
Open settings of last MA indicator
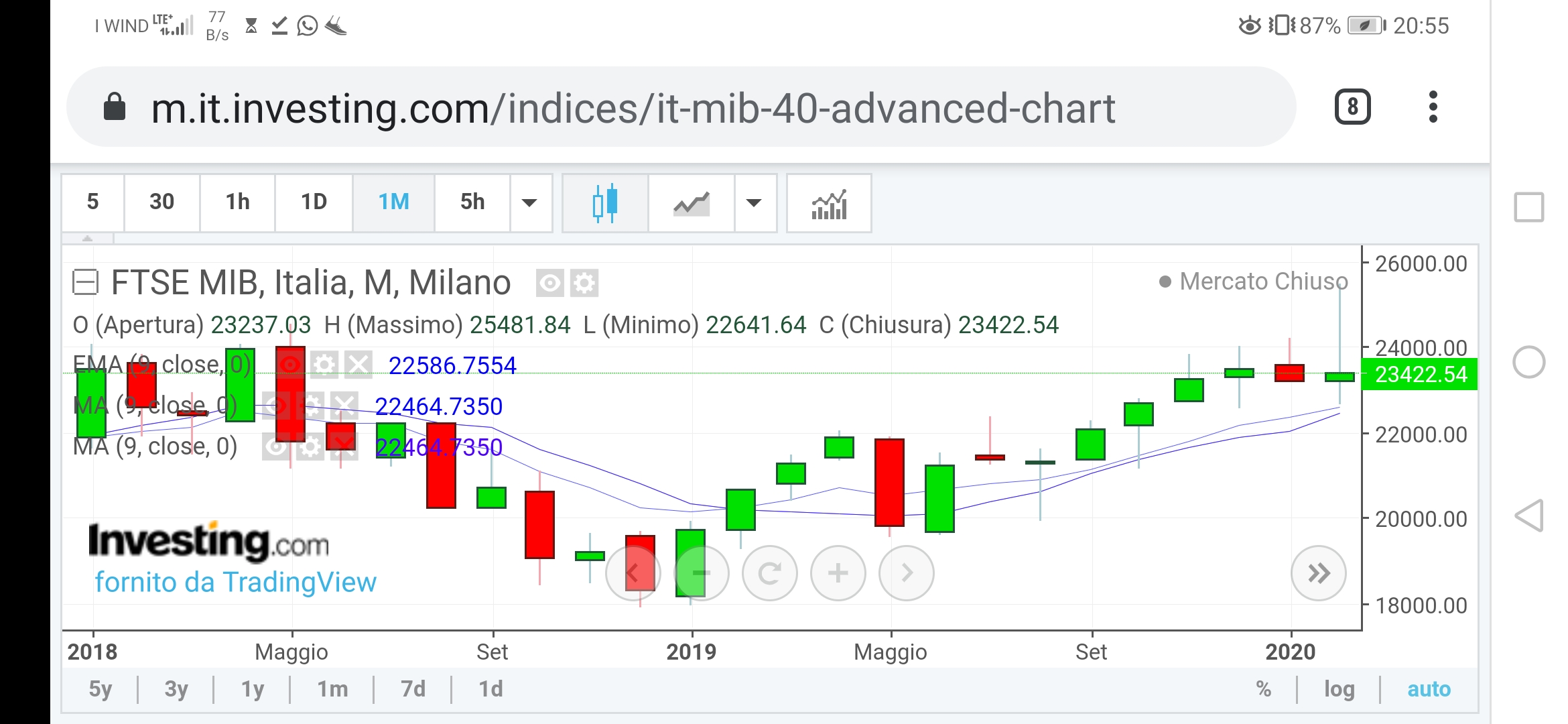coord(310,447)
